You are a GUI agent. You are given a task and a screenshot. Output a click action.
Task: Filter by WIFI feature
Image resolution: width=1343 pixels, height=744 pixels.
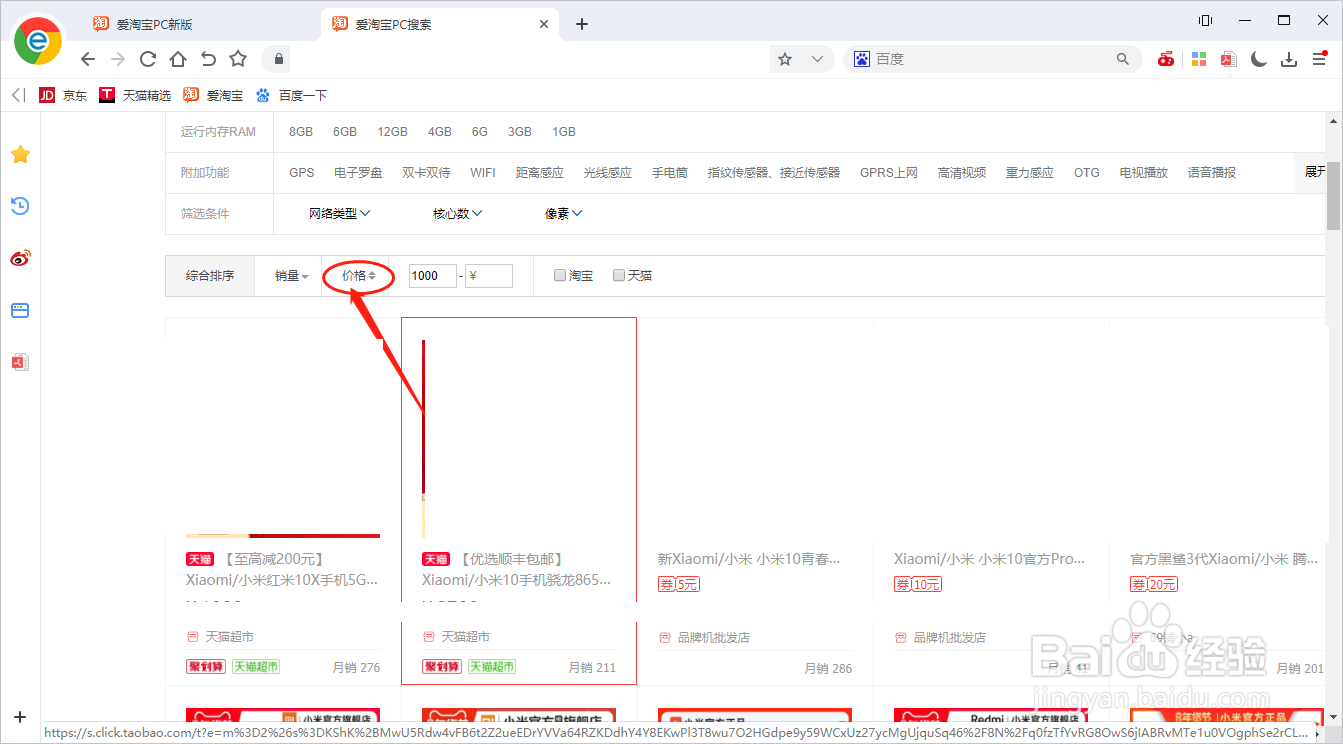483,173
